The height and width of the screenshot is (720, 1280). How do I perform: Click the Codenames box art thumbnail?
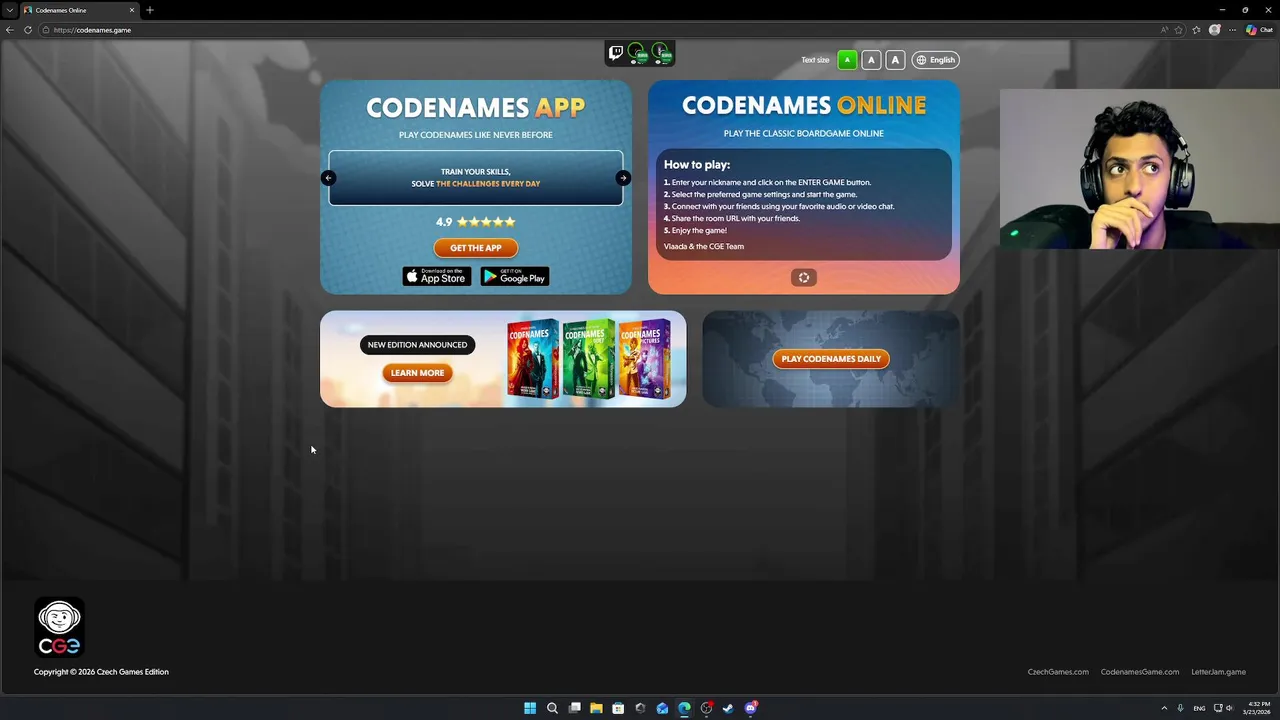click(533, 359)
